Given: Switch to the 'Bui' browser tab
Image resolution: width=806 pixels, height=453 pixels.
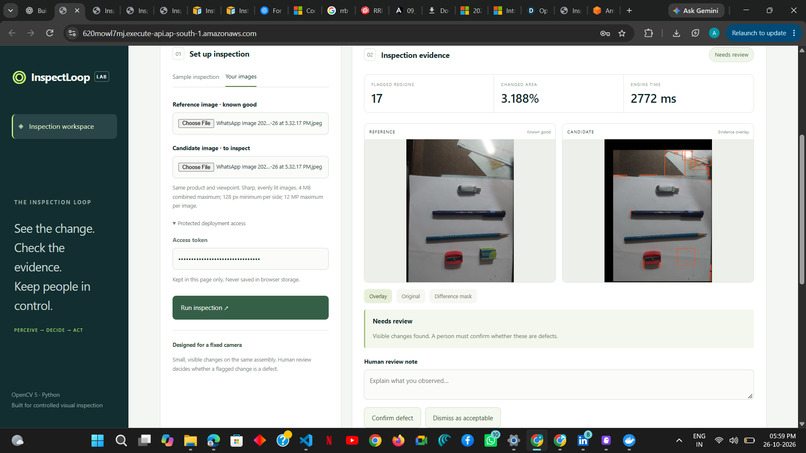Looking at the screenshot, I should coord(36,10).
